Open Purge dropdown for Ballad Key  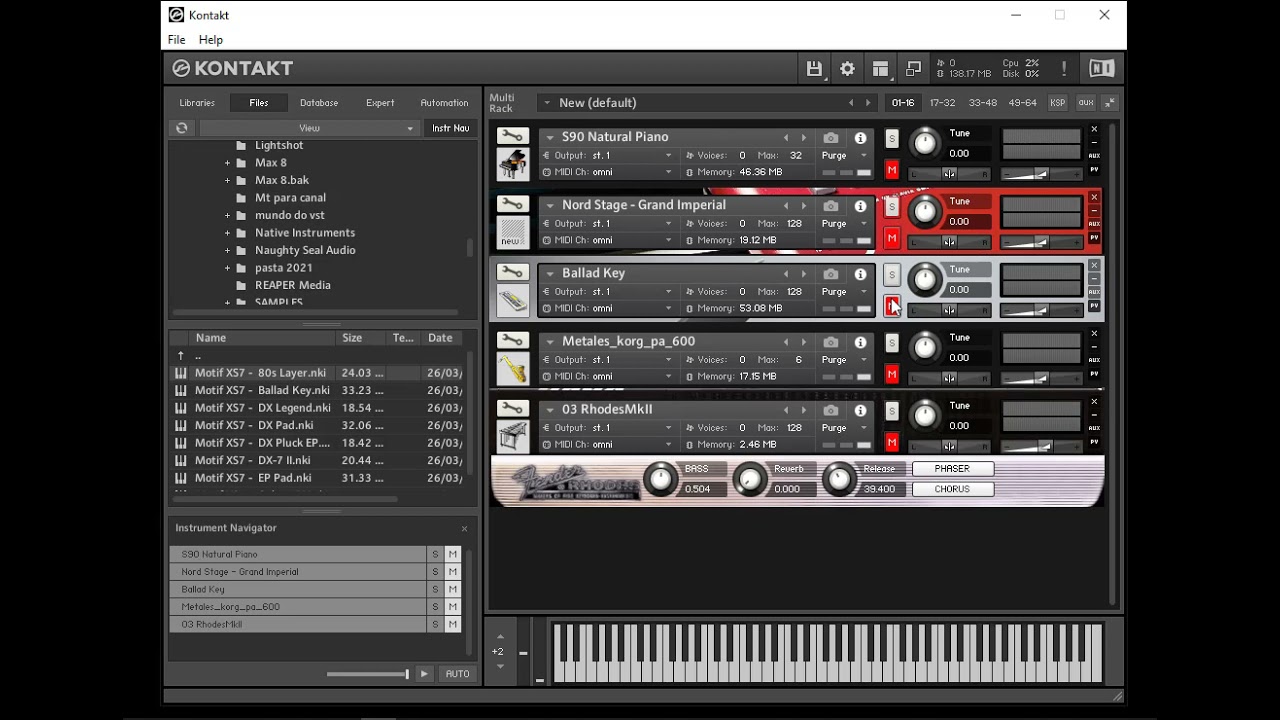click(844, 291)
